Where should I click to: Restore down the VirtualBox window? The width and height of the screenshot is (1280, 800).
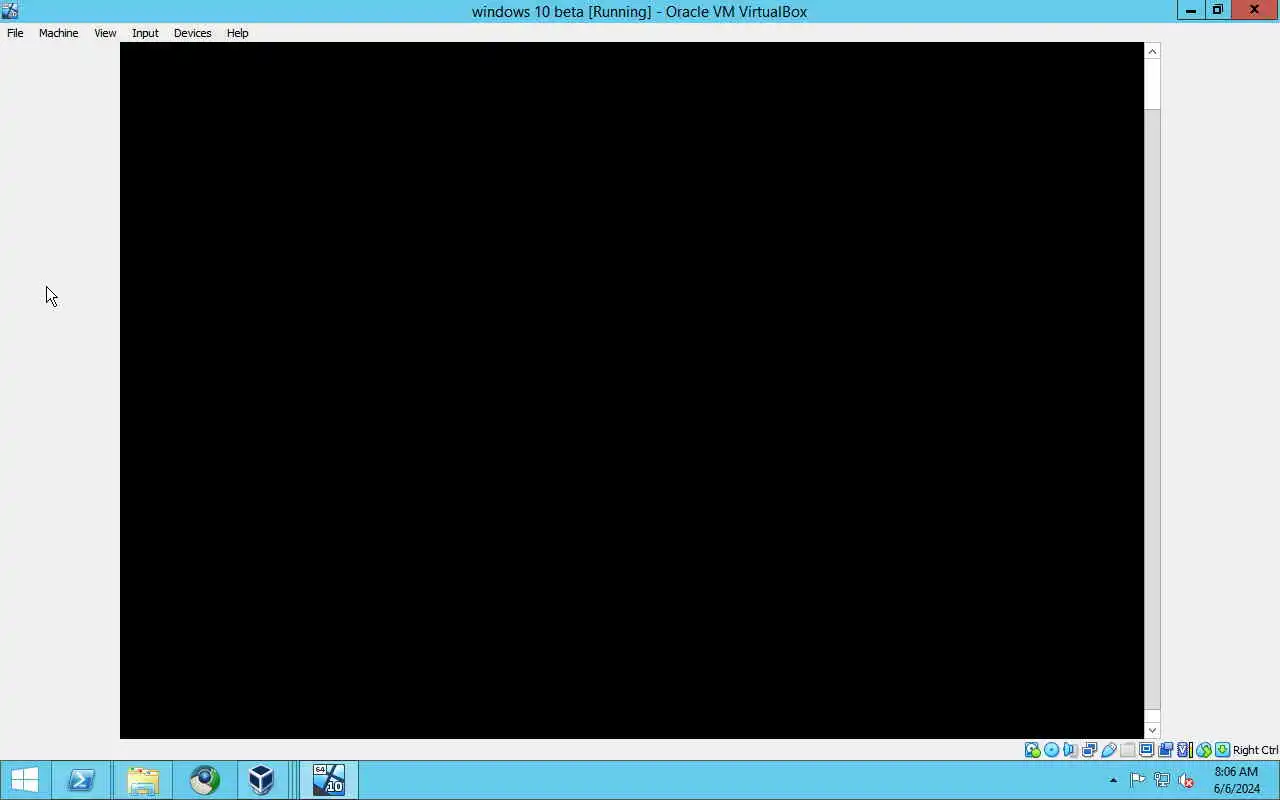(1217, 10)
